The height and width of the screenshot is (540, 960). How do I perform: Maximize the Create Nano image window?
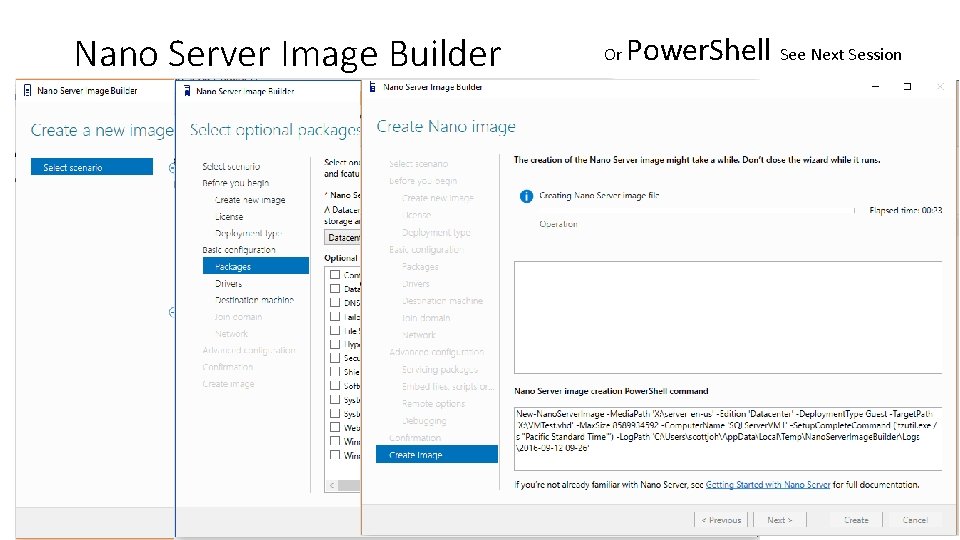(907, 87)
